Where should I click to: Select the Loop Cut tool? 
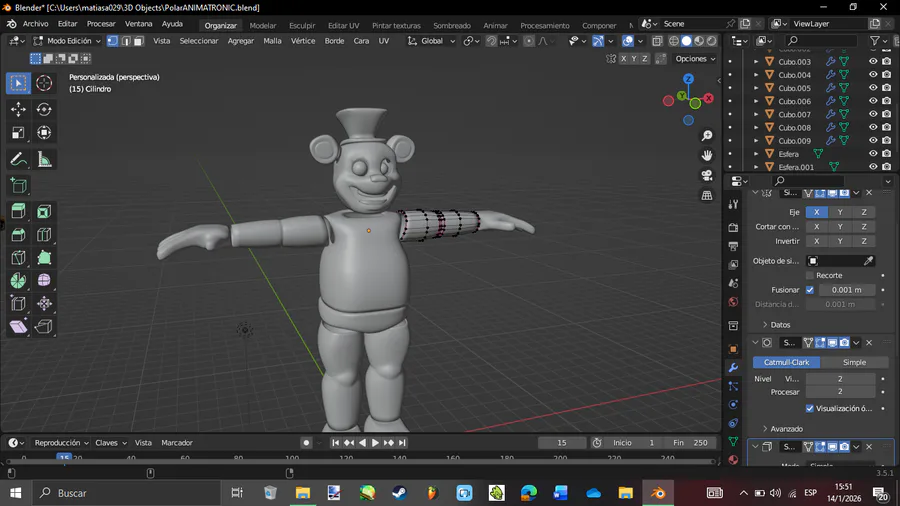pyautogui.click(x=44, y=234)
